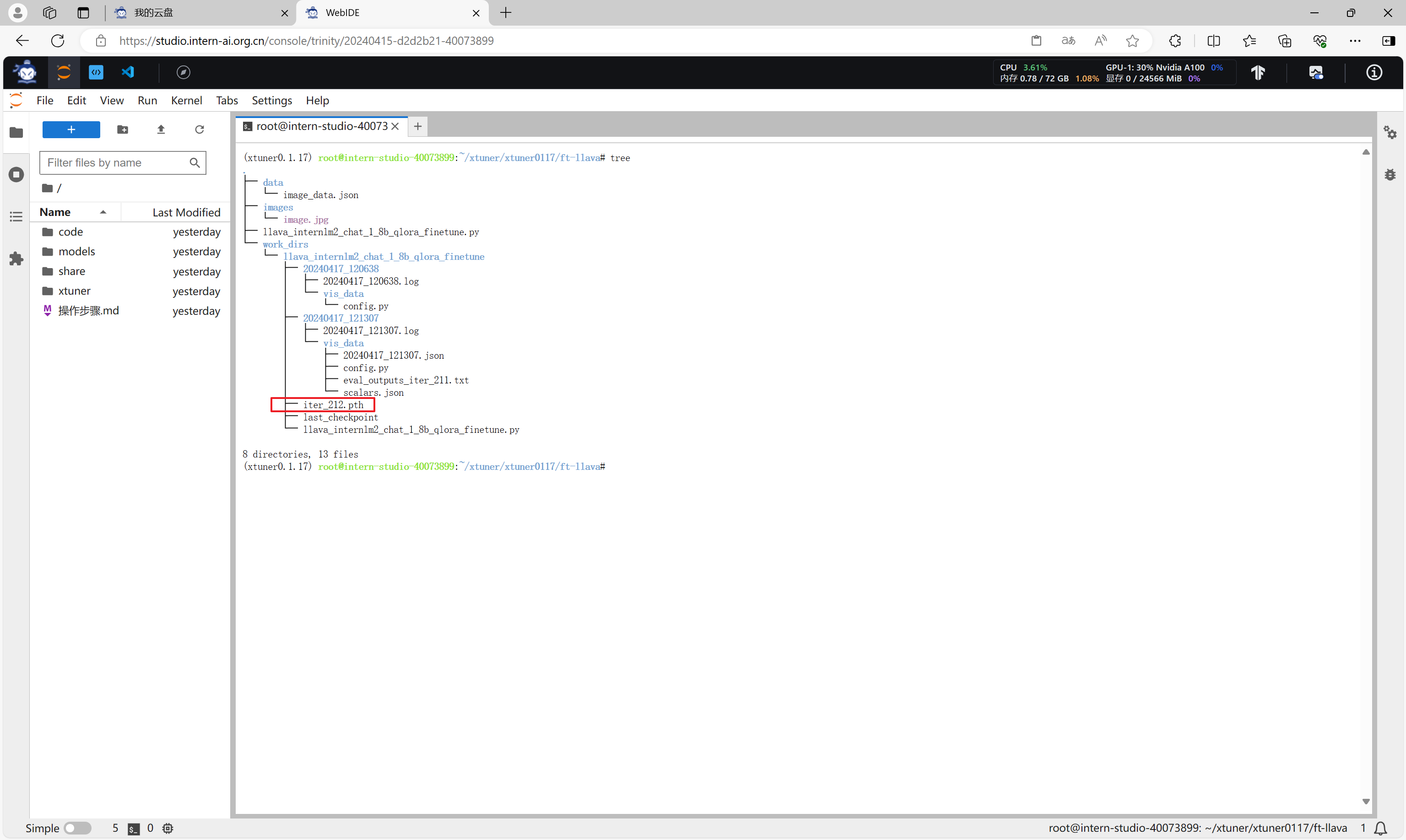Open browser split screen icon

[x=1214, y=41]
